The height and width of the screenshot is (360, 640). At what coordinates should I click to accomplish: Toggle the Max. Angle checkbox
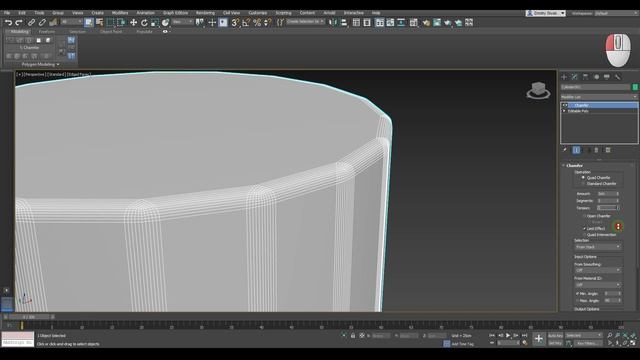(577, 300)
